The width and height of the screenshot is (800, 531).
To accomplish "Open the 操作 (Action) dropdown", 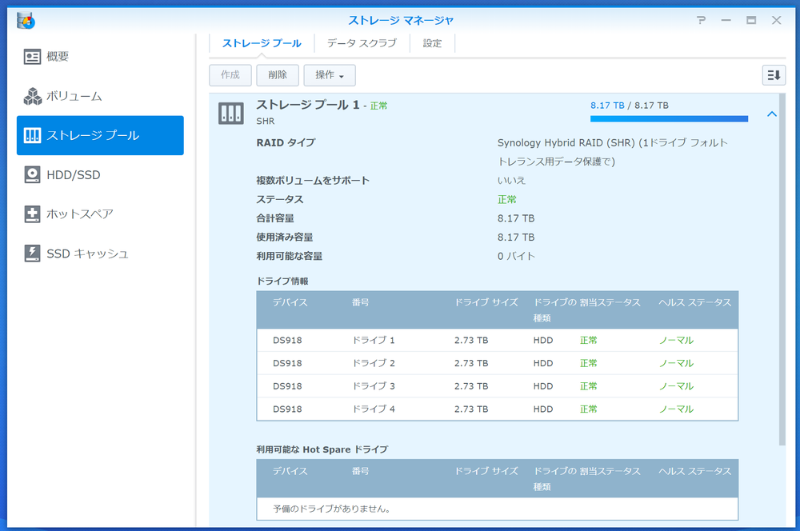I will click(329, 75).
